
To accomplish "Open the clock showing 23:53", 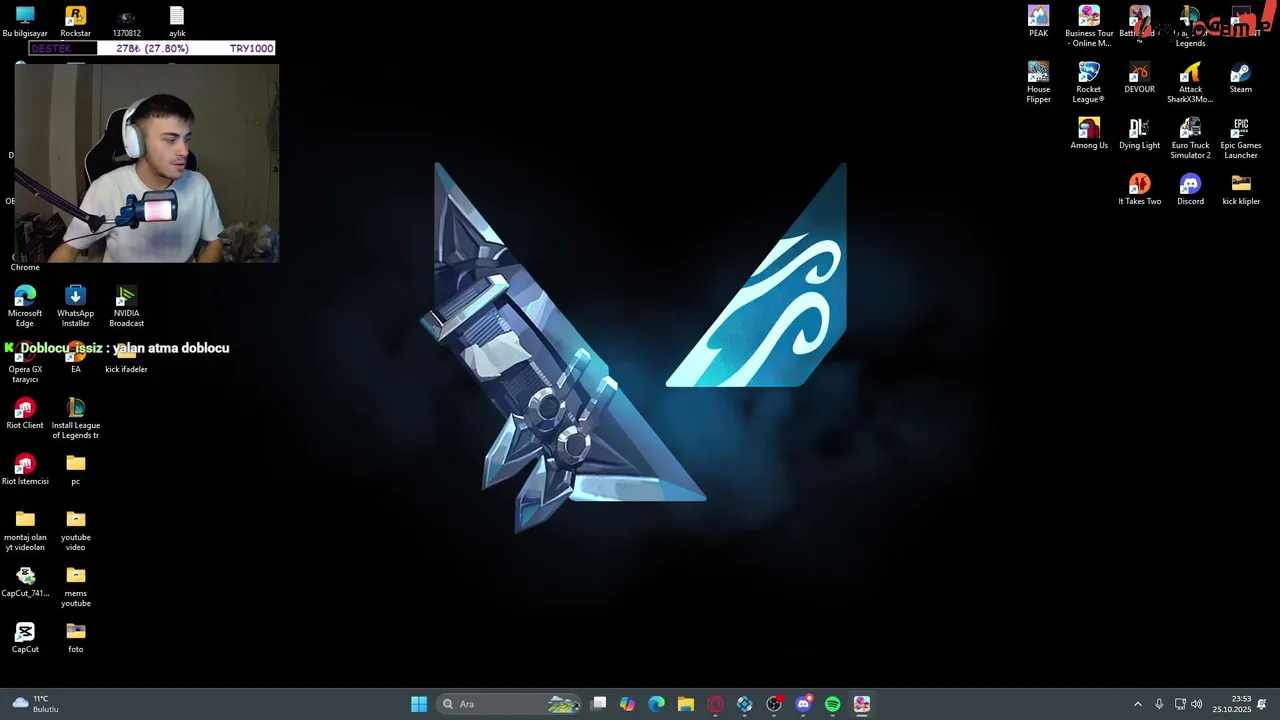I will (1232, 704).
